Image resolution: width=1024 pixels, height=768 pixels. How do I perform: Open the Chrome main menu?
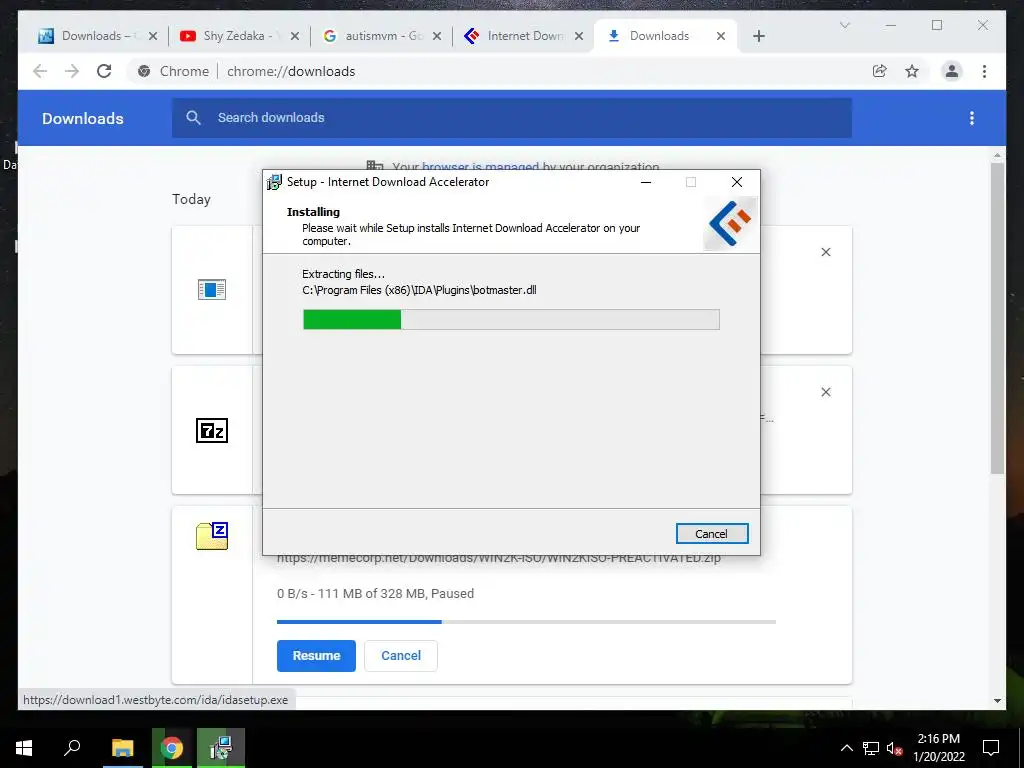pyautogui.click(x=984, y=71)
